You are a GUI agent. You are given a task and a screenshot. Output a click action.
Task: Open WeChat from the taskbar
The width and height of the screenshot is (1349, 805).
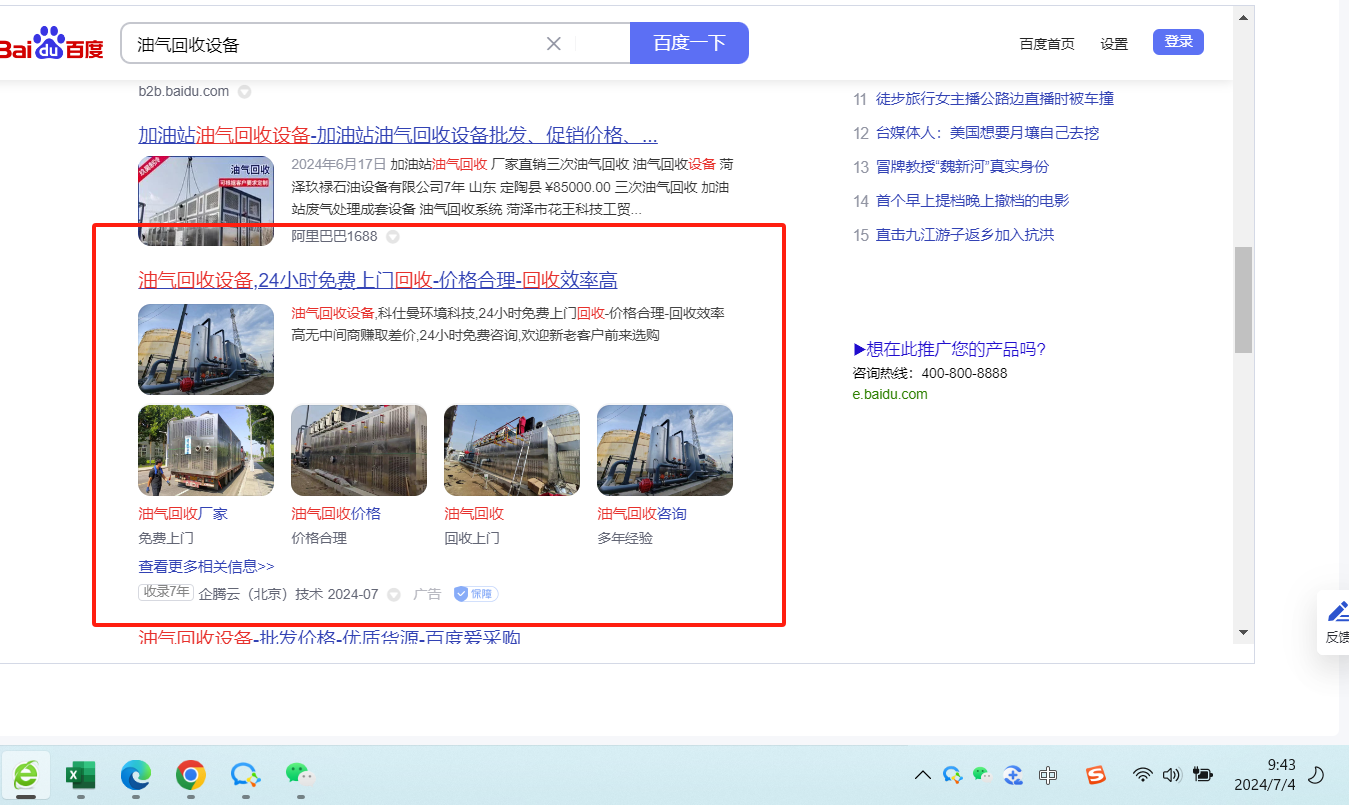tap(299, 775)
